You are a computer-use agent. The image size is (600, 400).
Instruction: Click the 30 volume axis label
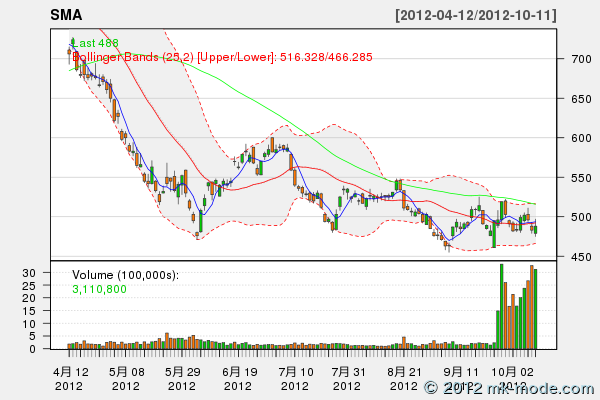[55, 273]
